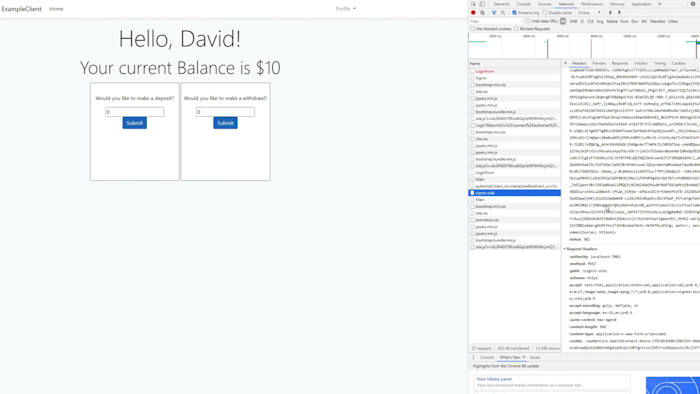Screen dimensions: 700x394
Task: Filter requests by Other
Action: tap(673, 21)
